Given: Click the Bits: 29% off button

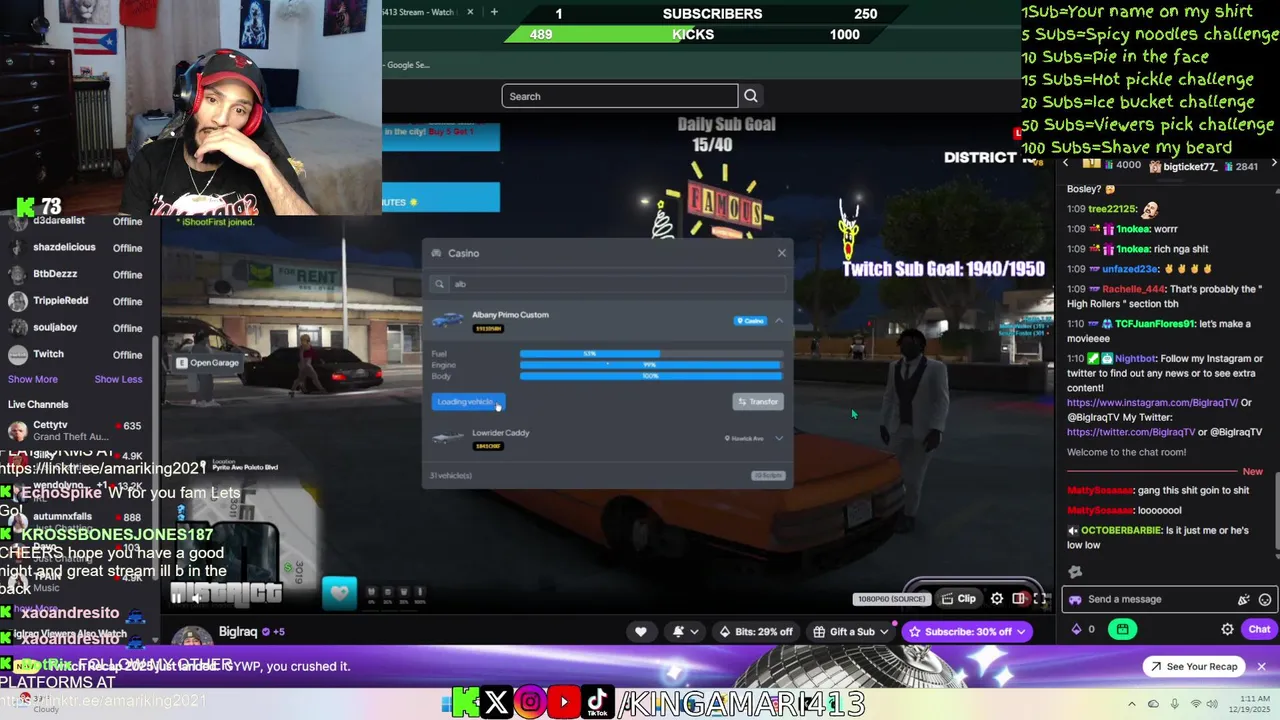Looking at the screenshot, I should [755, 631].
